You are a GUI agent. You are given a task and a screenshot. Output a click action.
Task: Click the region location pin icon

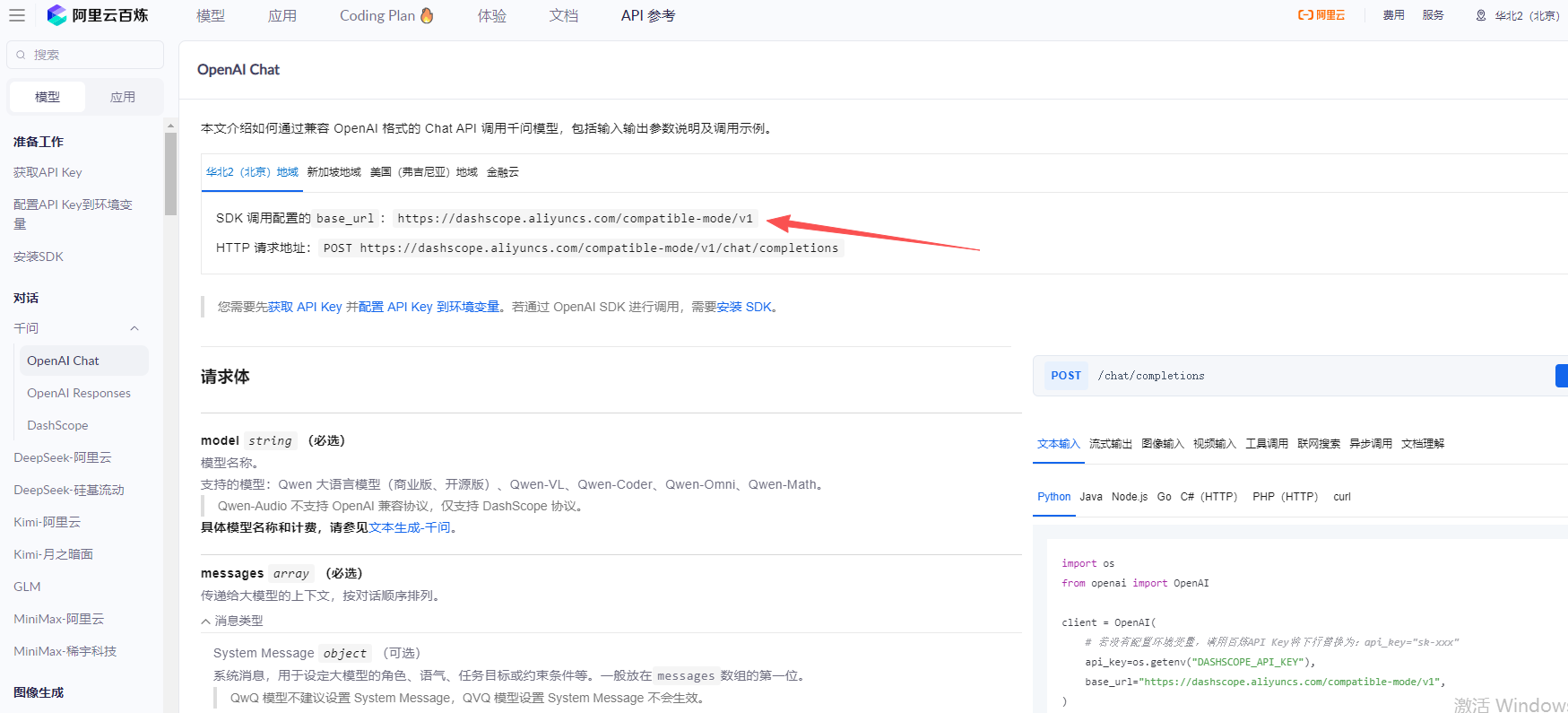tap(1481, 15)
